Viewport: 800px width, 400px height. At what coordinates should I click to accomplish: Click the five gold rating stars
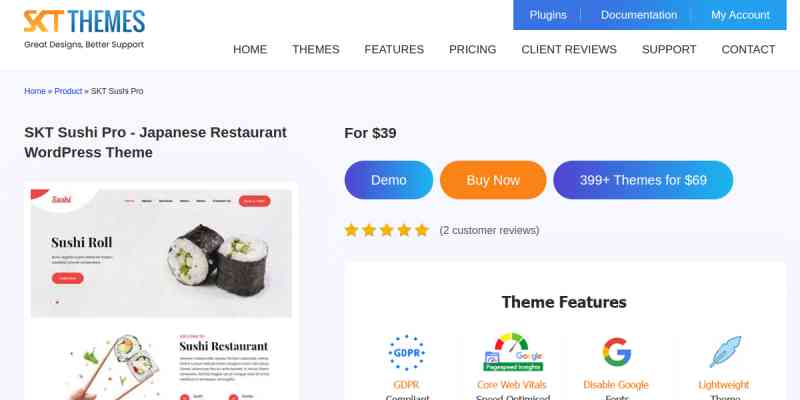(386, 230)
